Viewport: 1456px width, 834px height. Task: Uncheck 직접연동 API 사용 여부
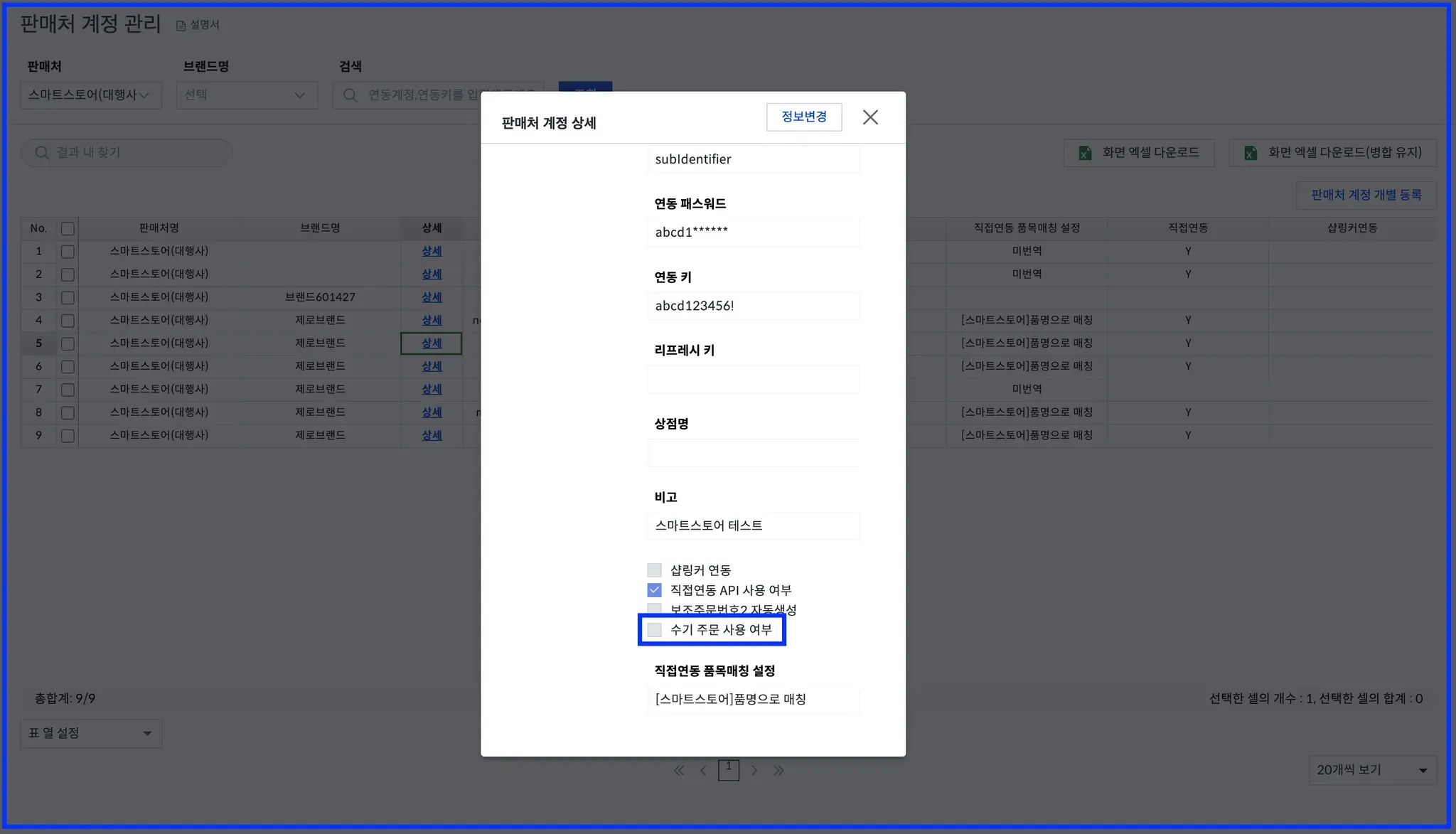(654, 590)
